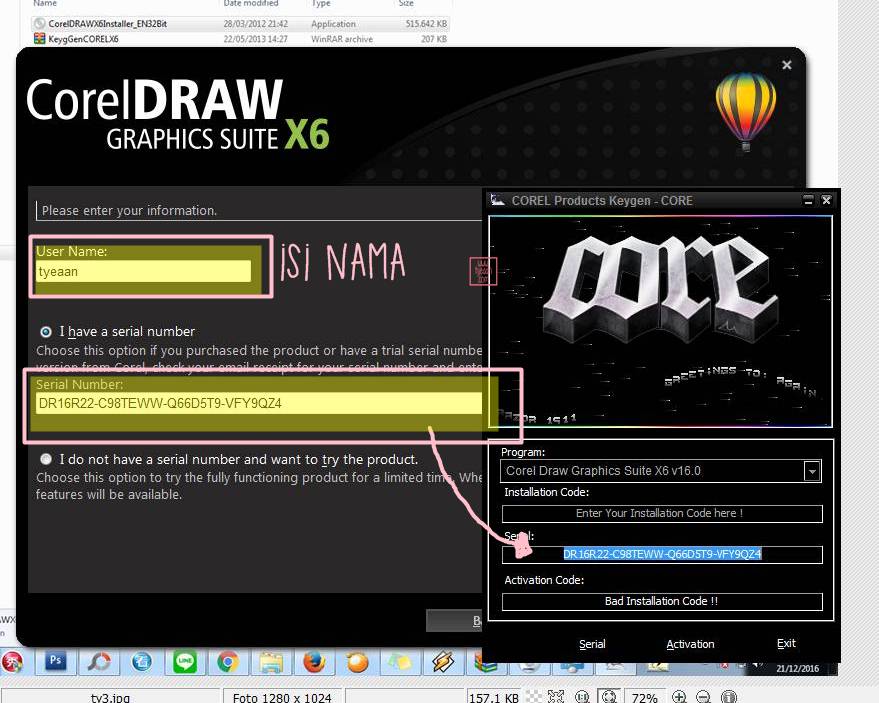Click the Serial button in keygen
This screenshot has width=879, height=703.
[592, 644]
